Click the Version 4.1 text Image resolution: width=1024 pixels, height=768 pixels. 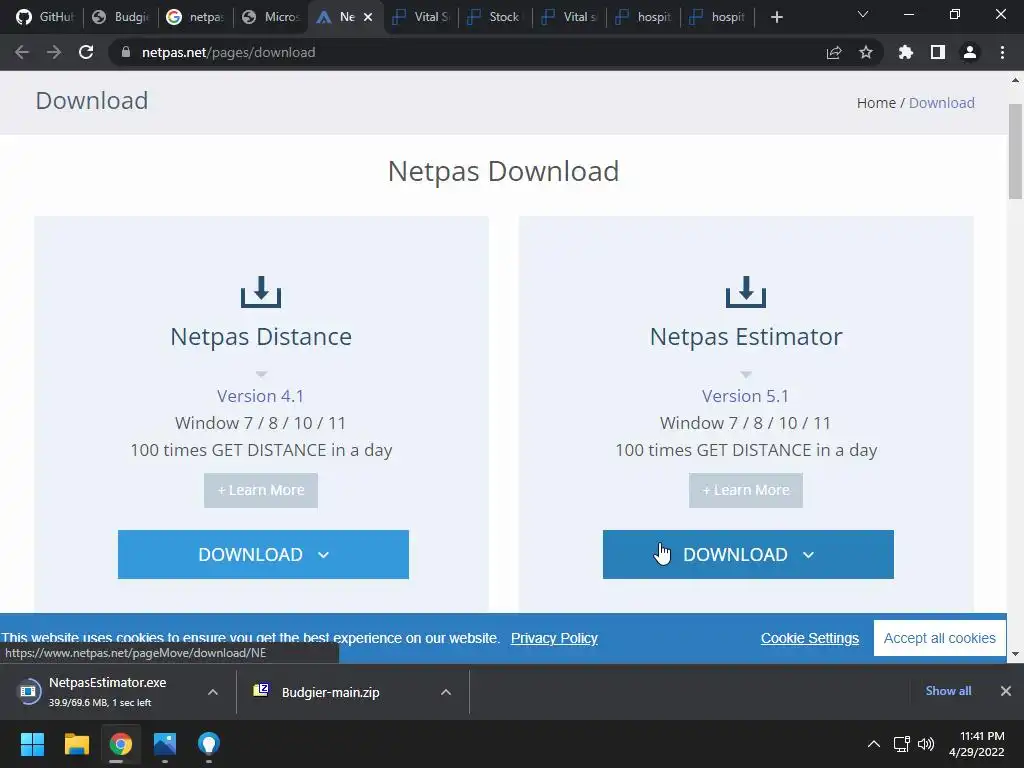(261, 396)
